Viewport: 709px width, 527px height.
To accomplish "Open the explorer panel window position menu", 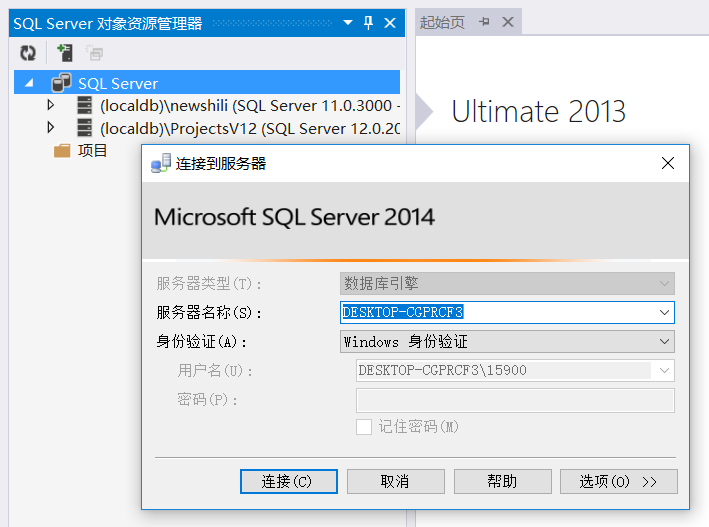I will tap(348, 22).
